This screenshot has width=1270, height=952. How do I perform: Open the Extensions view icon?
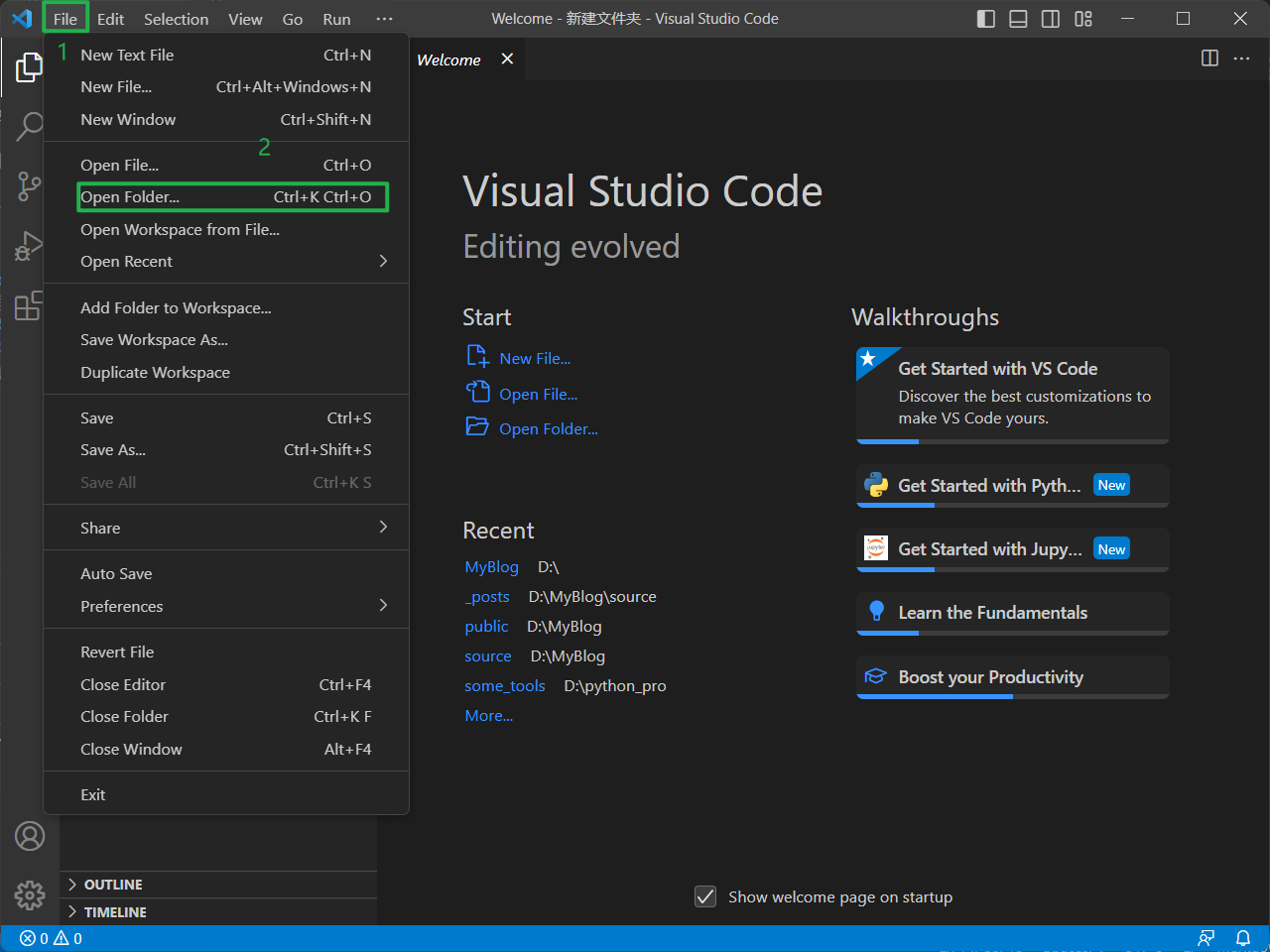pyautogui.click(x=29, y=305)
